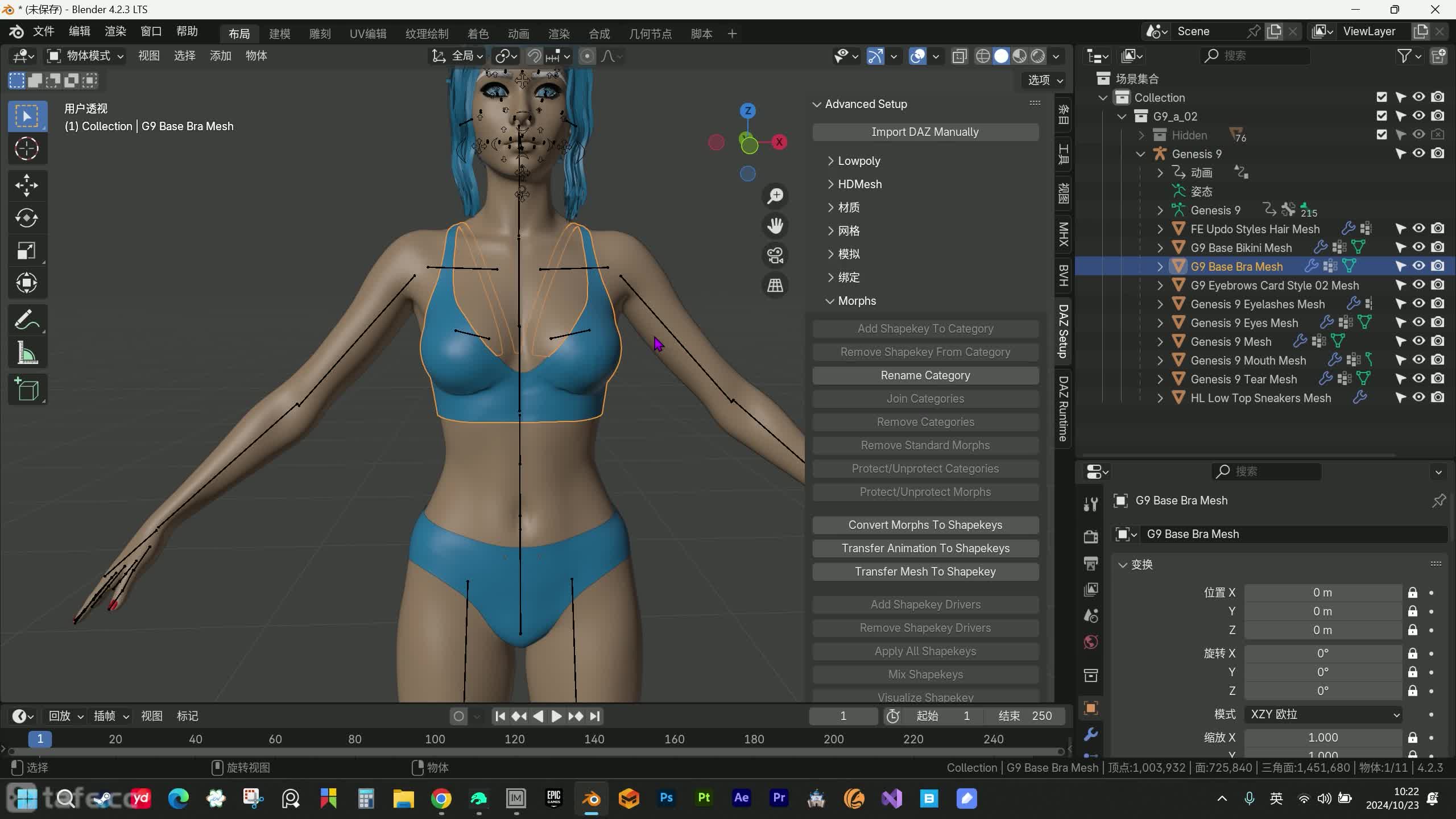The image size is (1456, 819).
Task: Open the Render properties tab
Action: pyautogui.click(x=1090, y=536)
